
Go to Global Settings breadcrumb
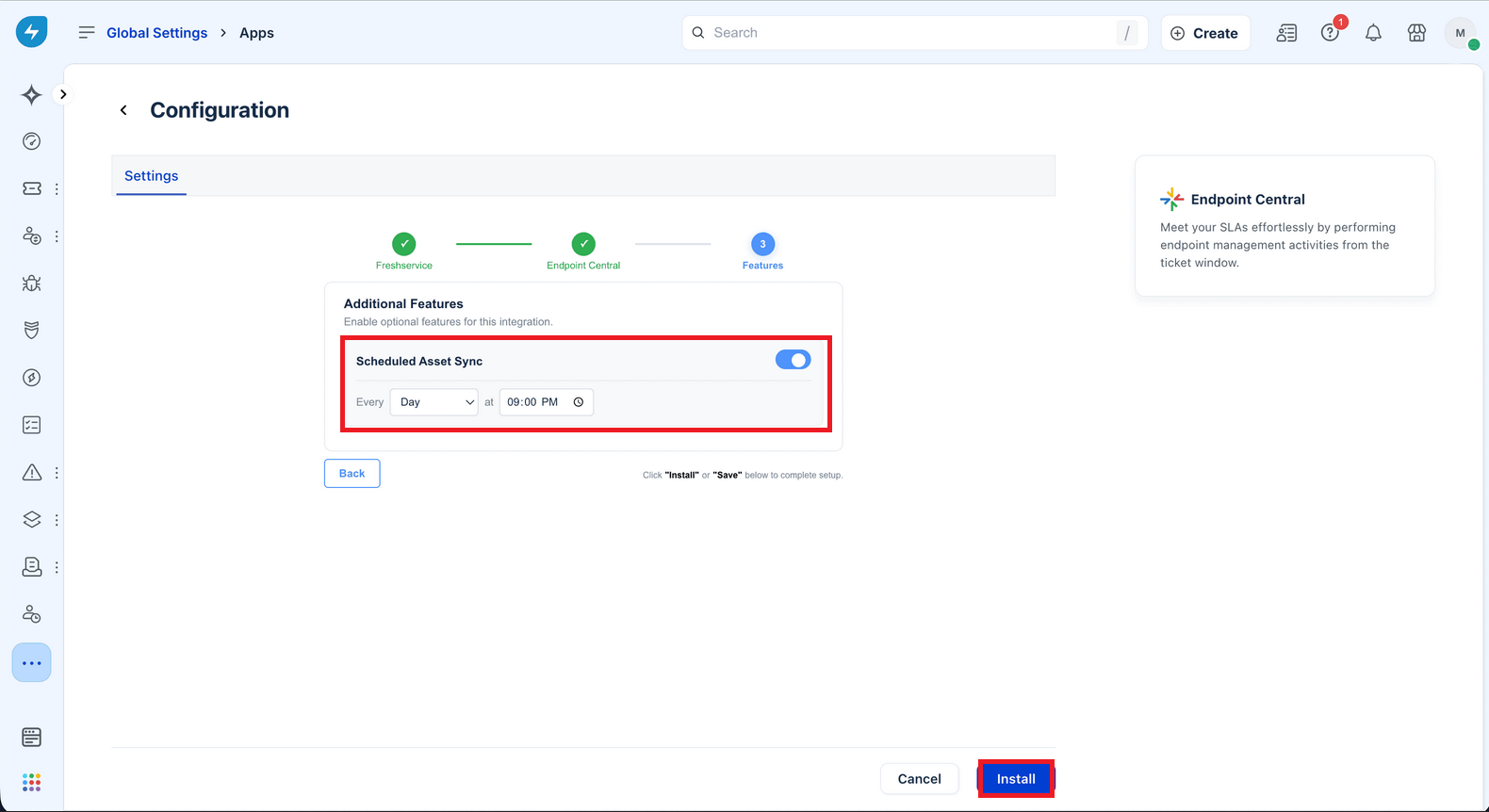point(156,33)
